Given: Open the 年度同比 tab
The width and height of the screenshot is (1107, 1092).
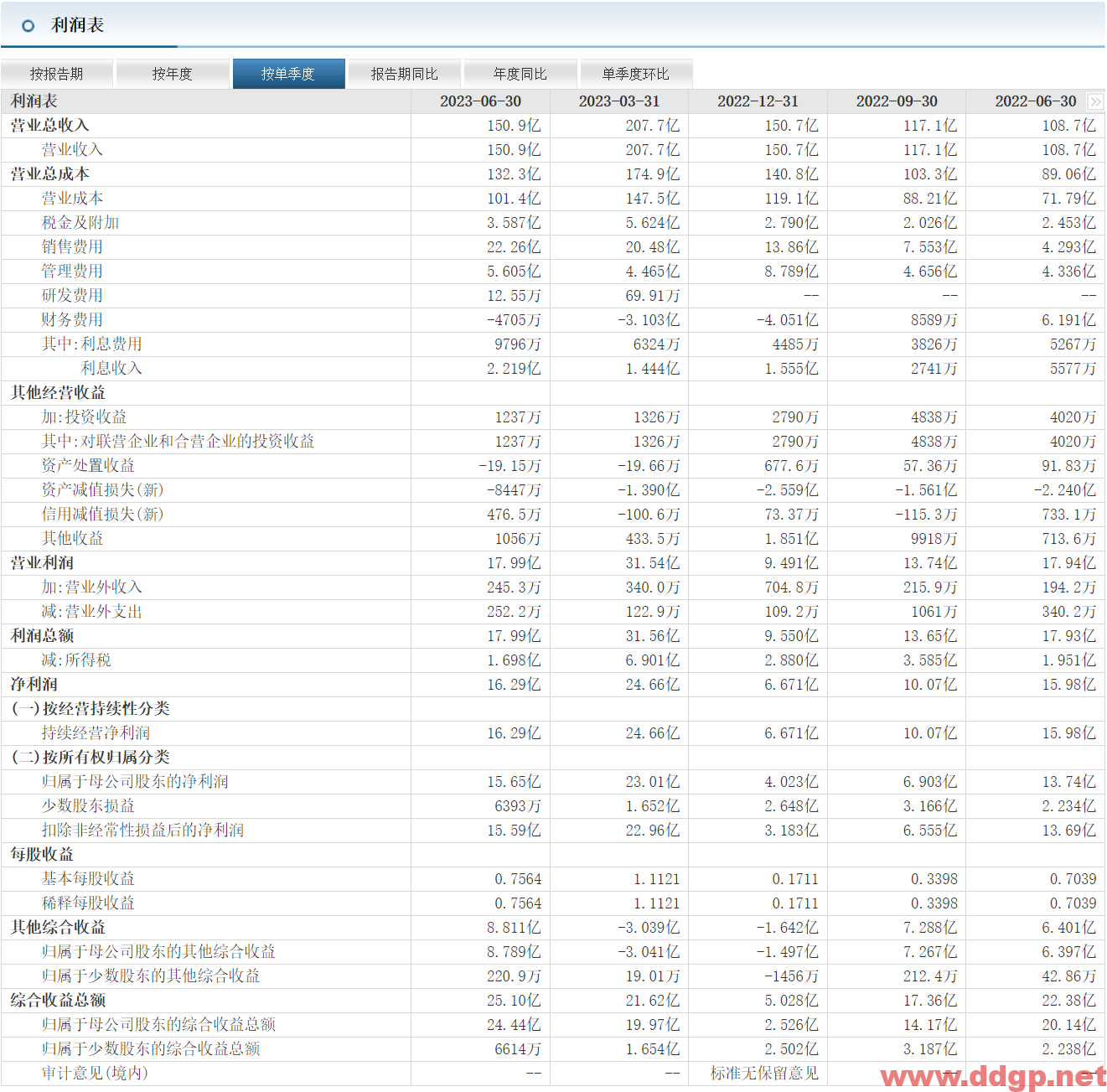Looking at the screenshot, I should pyautogui.click(x=520, y=74).
